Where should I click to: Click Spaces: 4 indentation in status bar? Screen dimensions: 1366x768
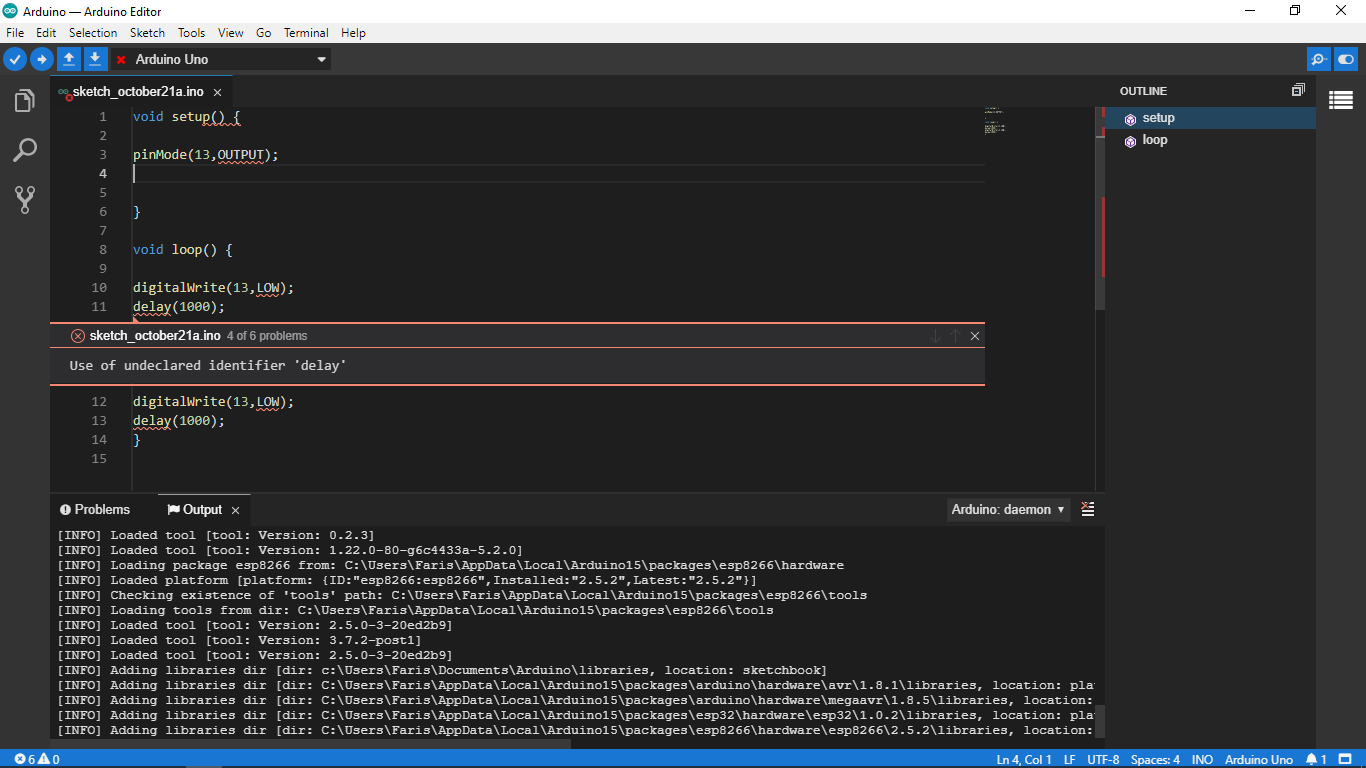[1155, 759]
